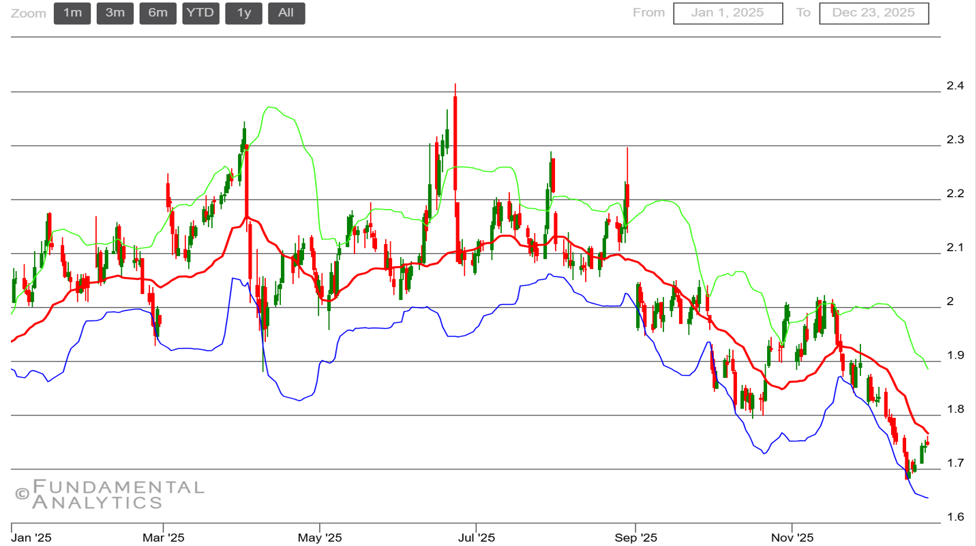Viewport: 976px width, 546px height.
Task: Switch zoom to YTD
Action: pyautogui.click(x=200, y=13)
